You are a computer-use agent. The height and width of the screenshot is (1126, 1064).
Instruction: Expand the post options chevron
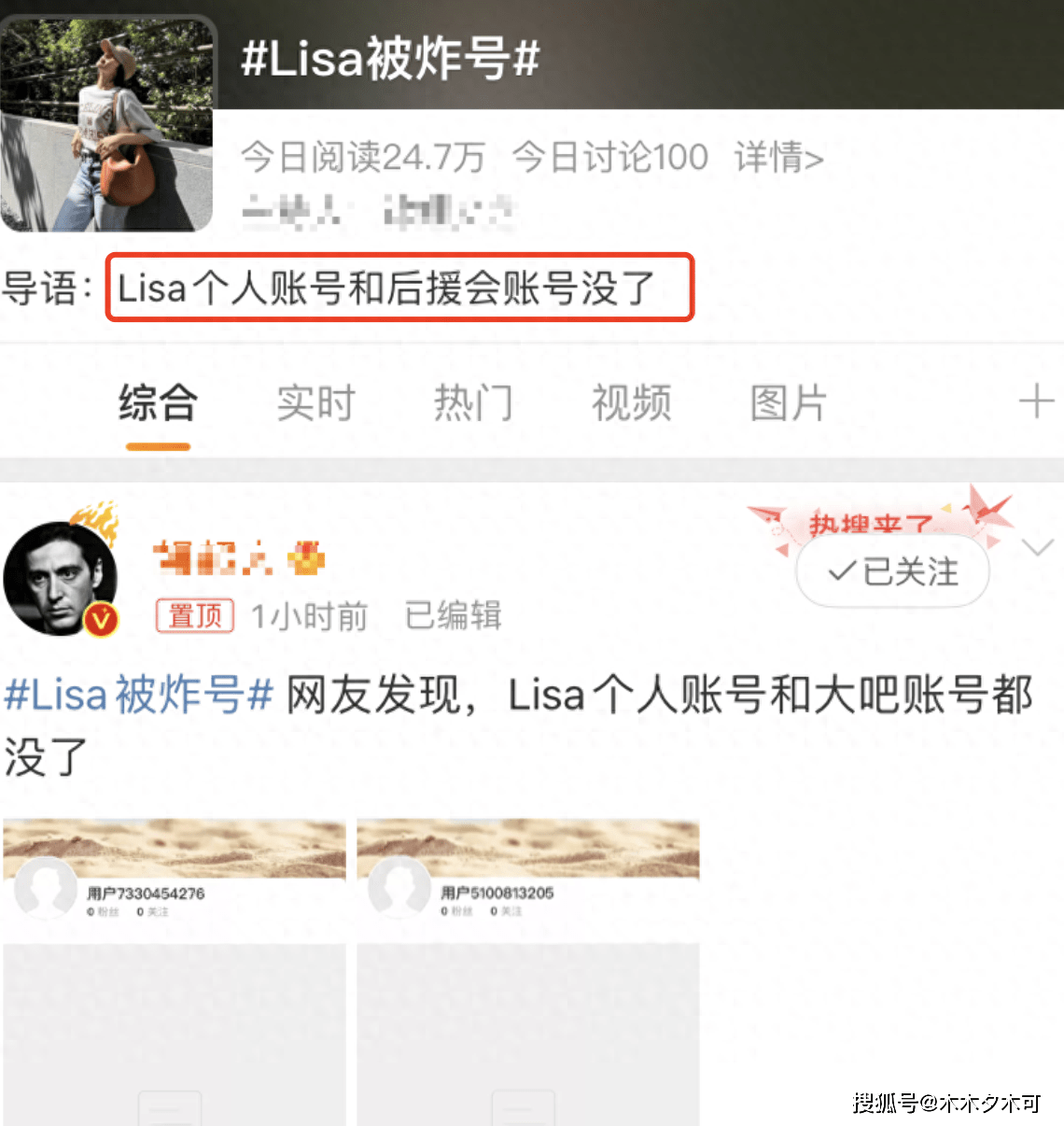click(1039, 548)
